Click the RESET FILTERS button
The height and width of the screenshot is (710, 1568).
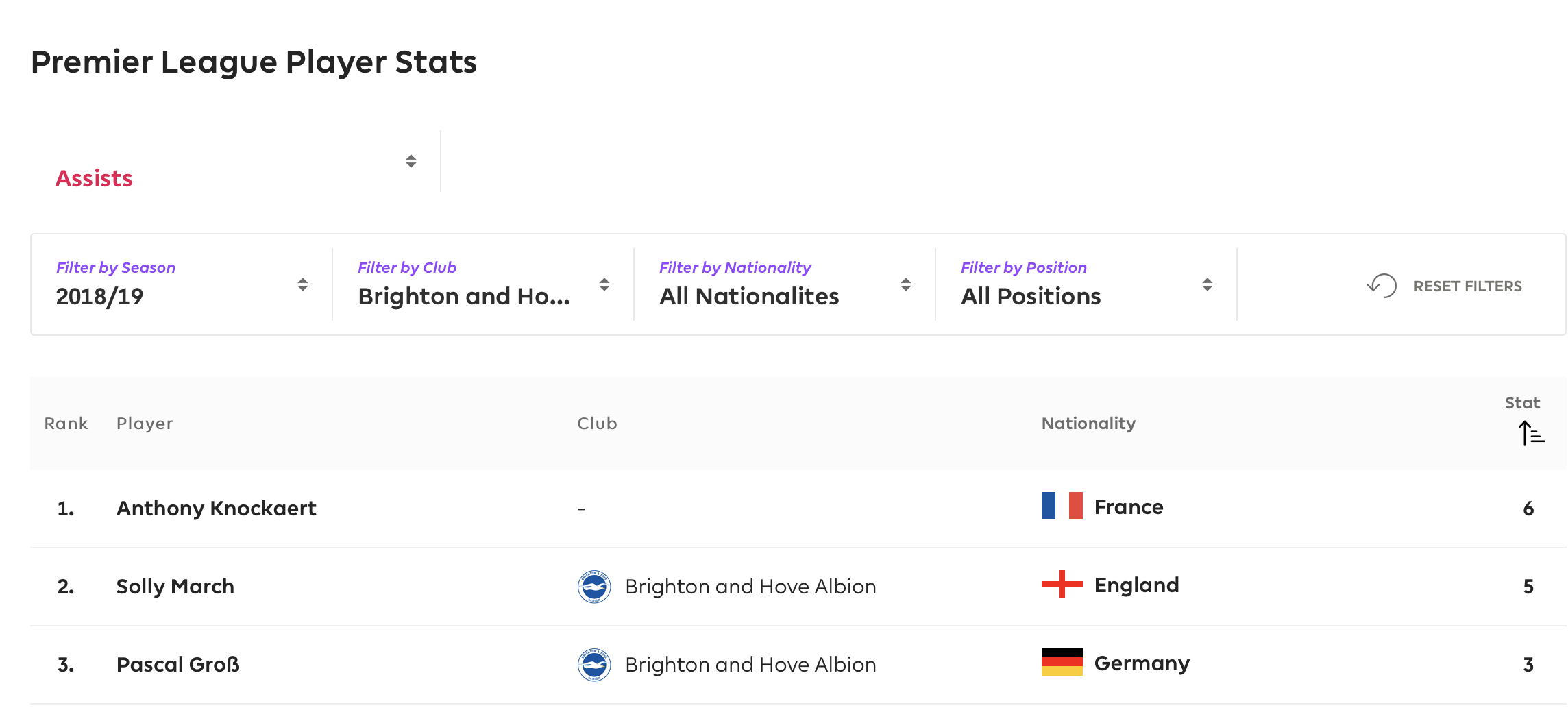pyautogui.click(x=1444, y=286)
